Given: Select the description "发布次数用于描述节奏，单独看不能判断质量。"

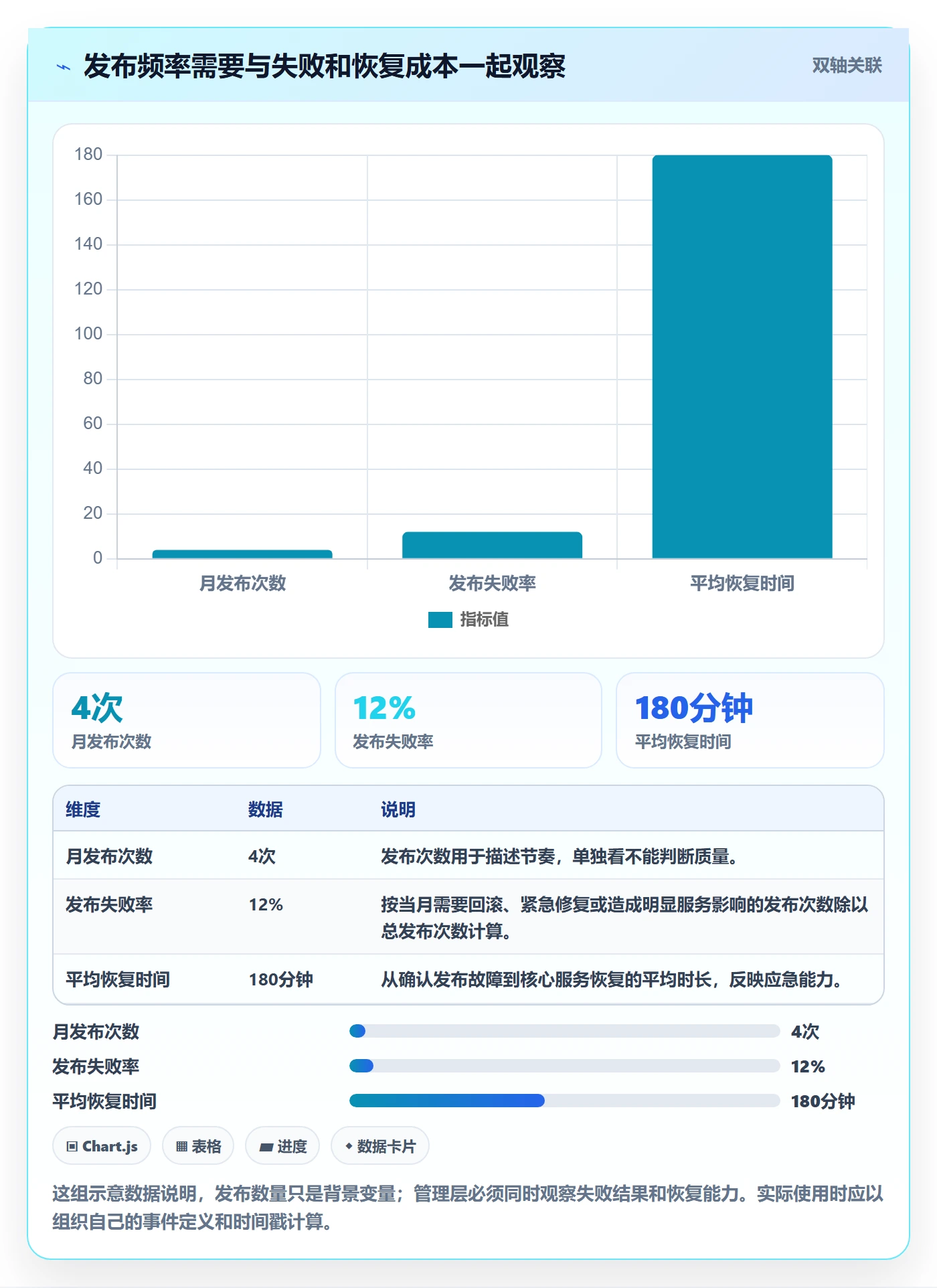Looking at the screenshot, I should [x=560, y=856].
